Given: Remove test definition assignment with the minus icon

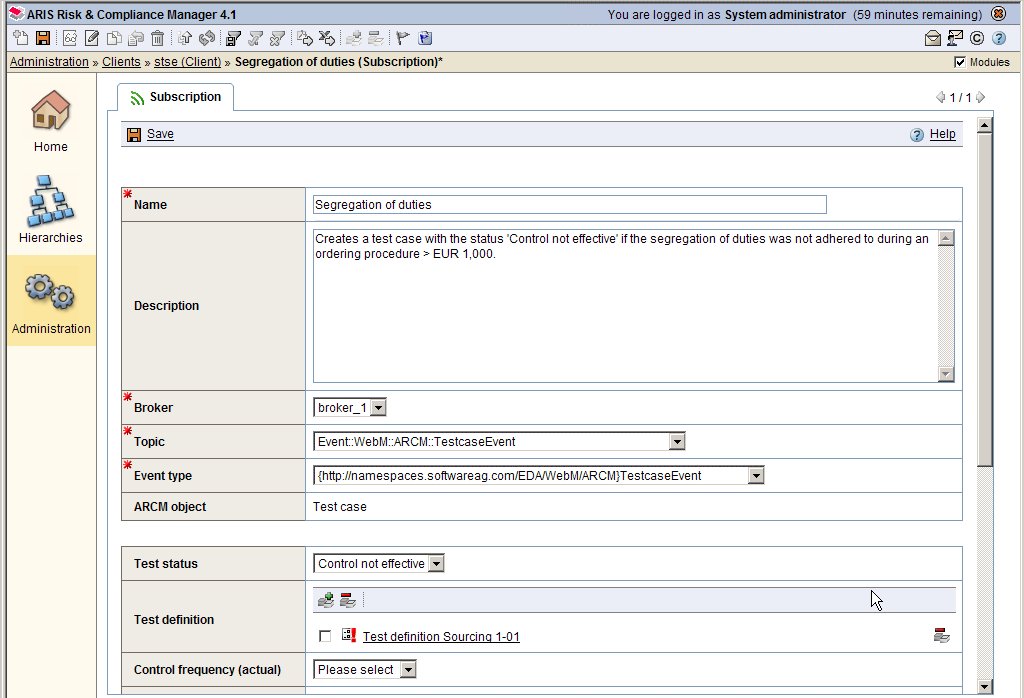Looking at the screenshot, I should tap(347, 598).
